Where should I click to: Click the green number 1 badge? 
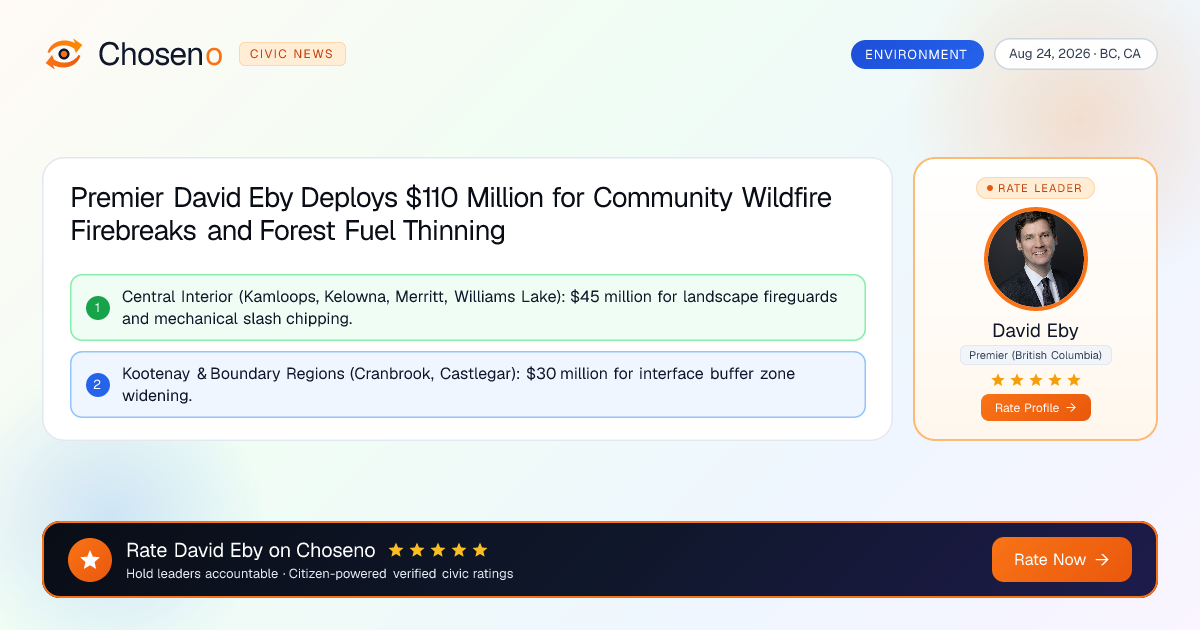97,308
